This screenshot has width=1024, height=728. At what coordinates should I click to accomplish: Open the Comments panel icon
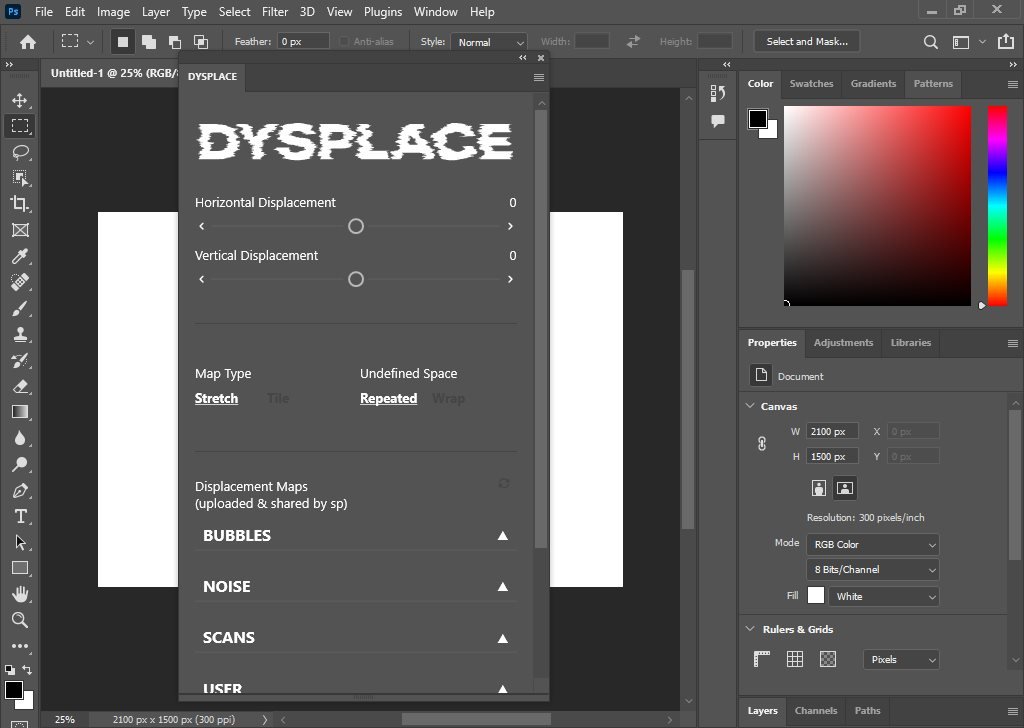pos(718,121)
